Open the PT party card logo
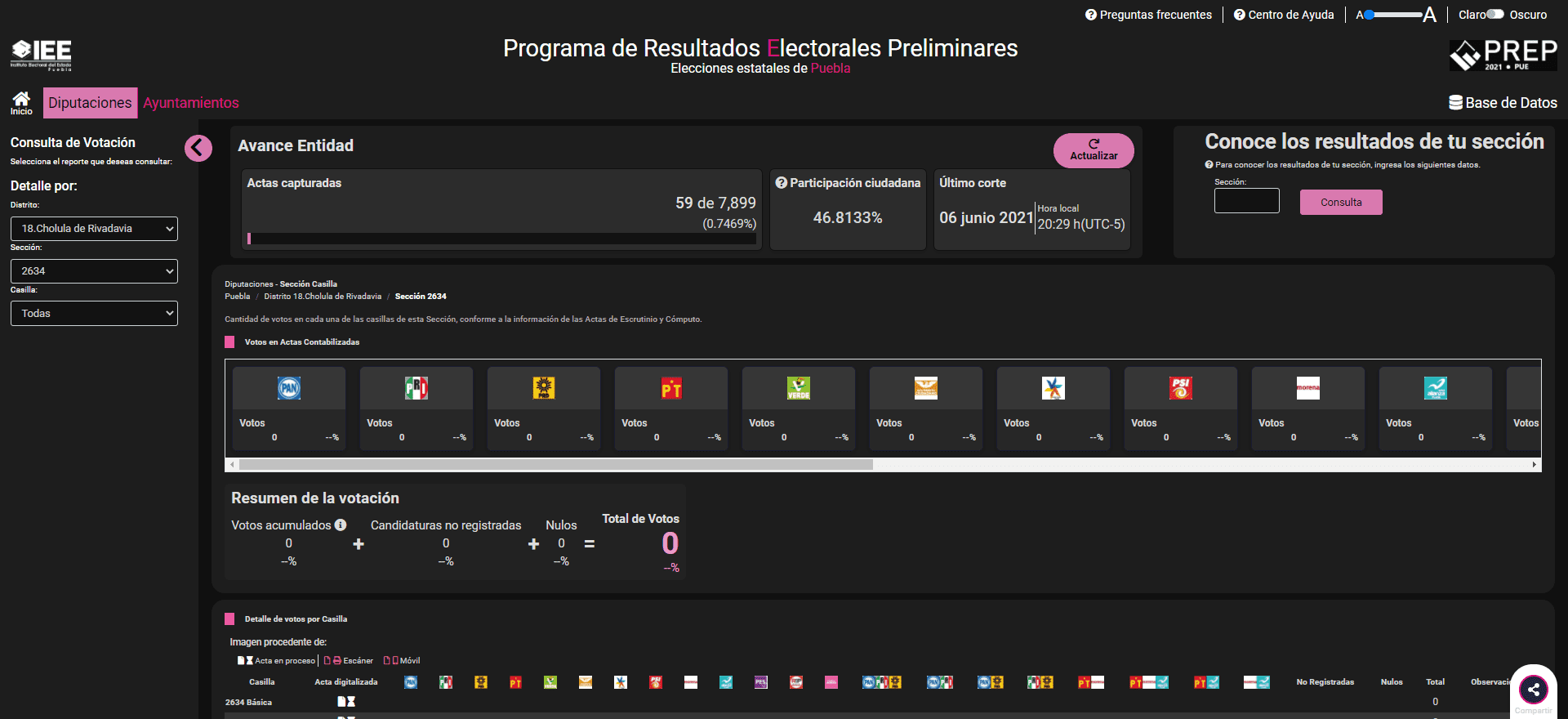The height and width of the screenshot is (719, 1568). click(x=671, y=388)
